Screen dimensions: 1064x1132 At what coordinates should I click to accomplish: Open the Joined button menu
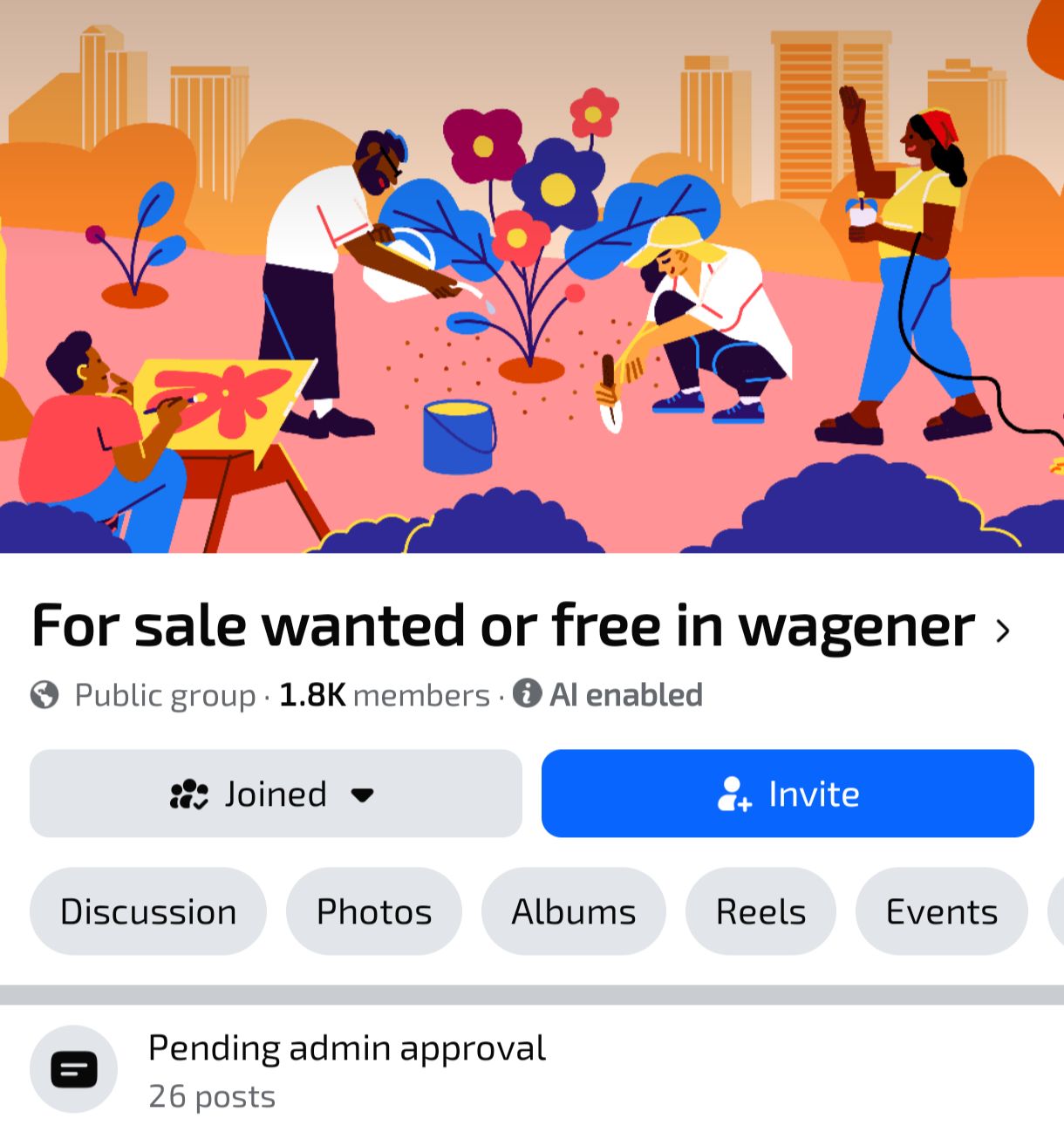point(276,794)
